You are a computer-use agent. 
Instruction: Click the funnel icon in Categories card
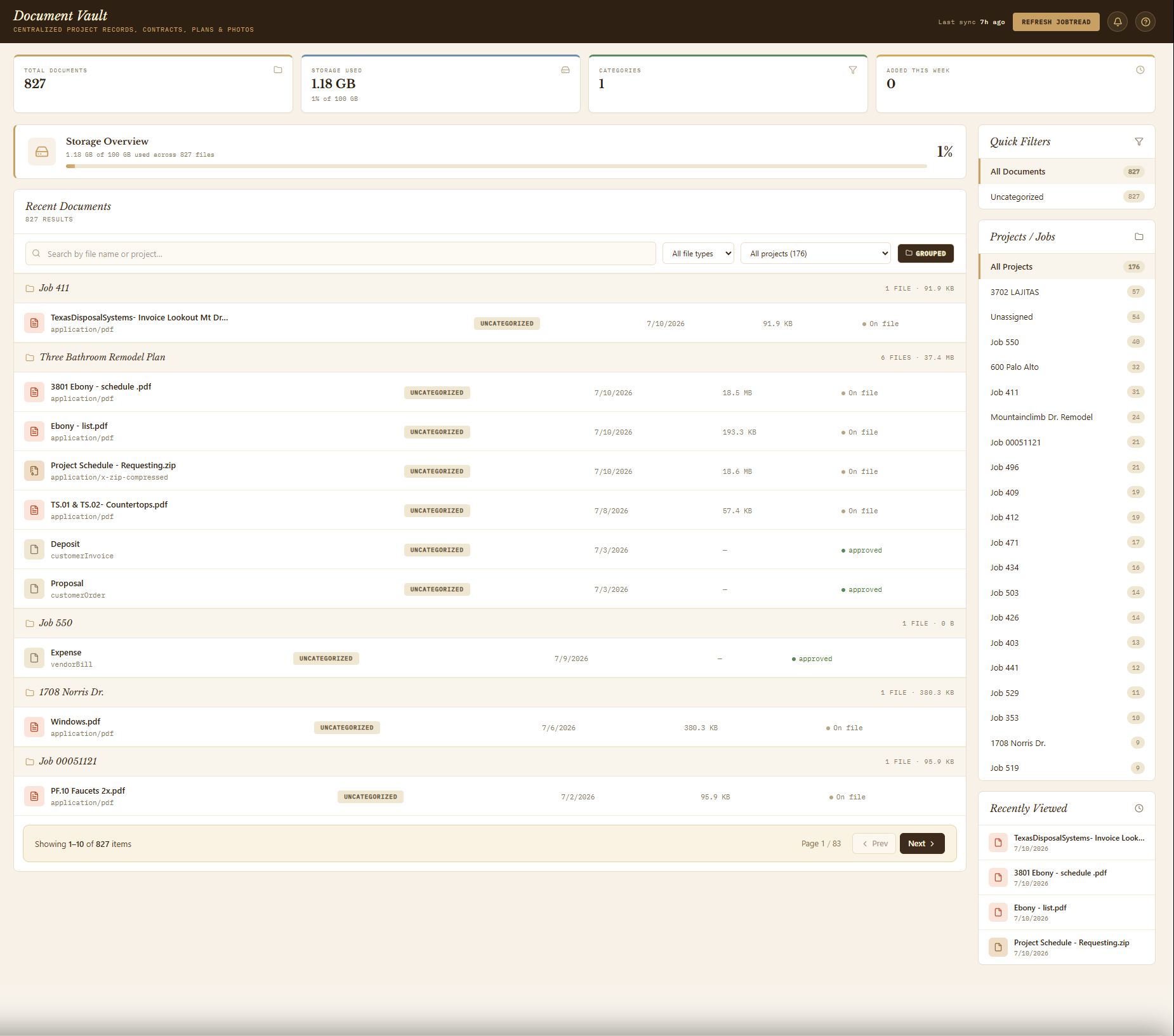click(853, 70)
